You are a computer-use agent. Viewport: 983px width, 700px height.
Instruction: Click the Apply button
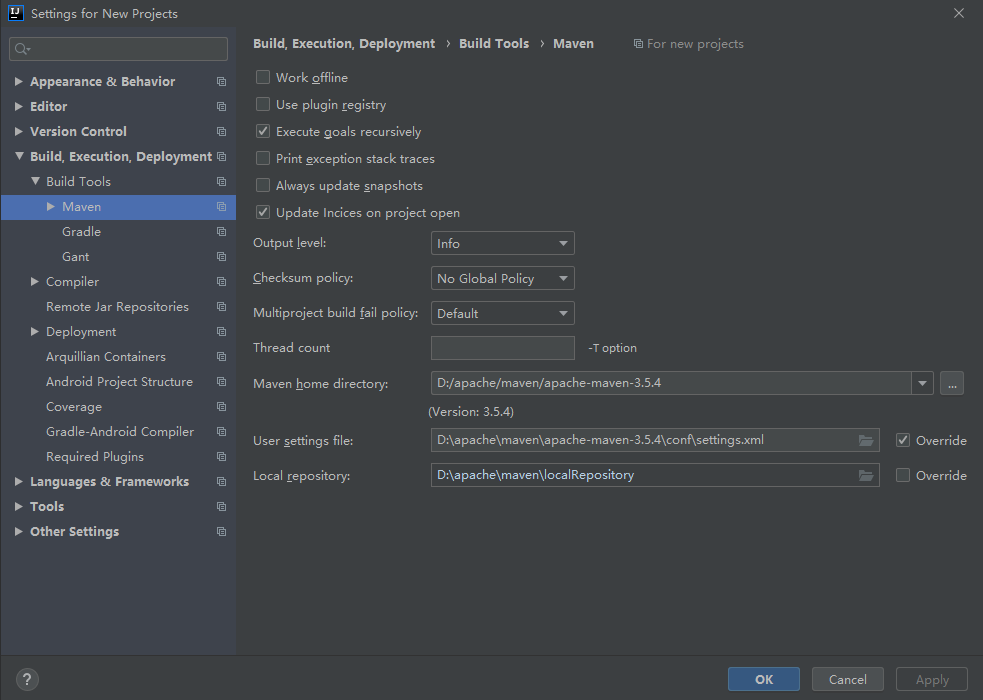pyautogui.click(x=931, y=679)
